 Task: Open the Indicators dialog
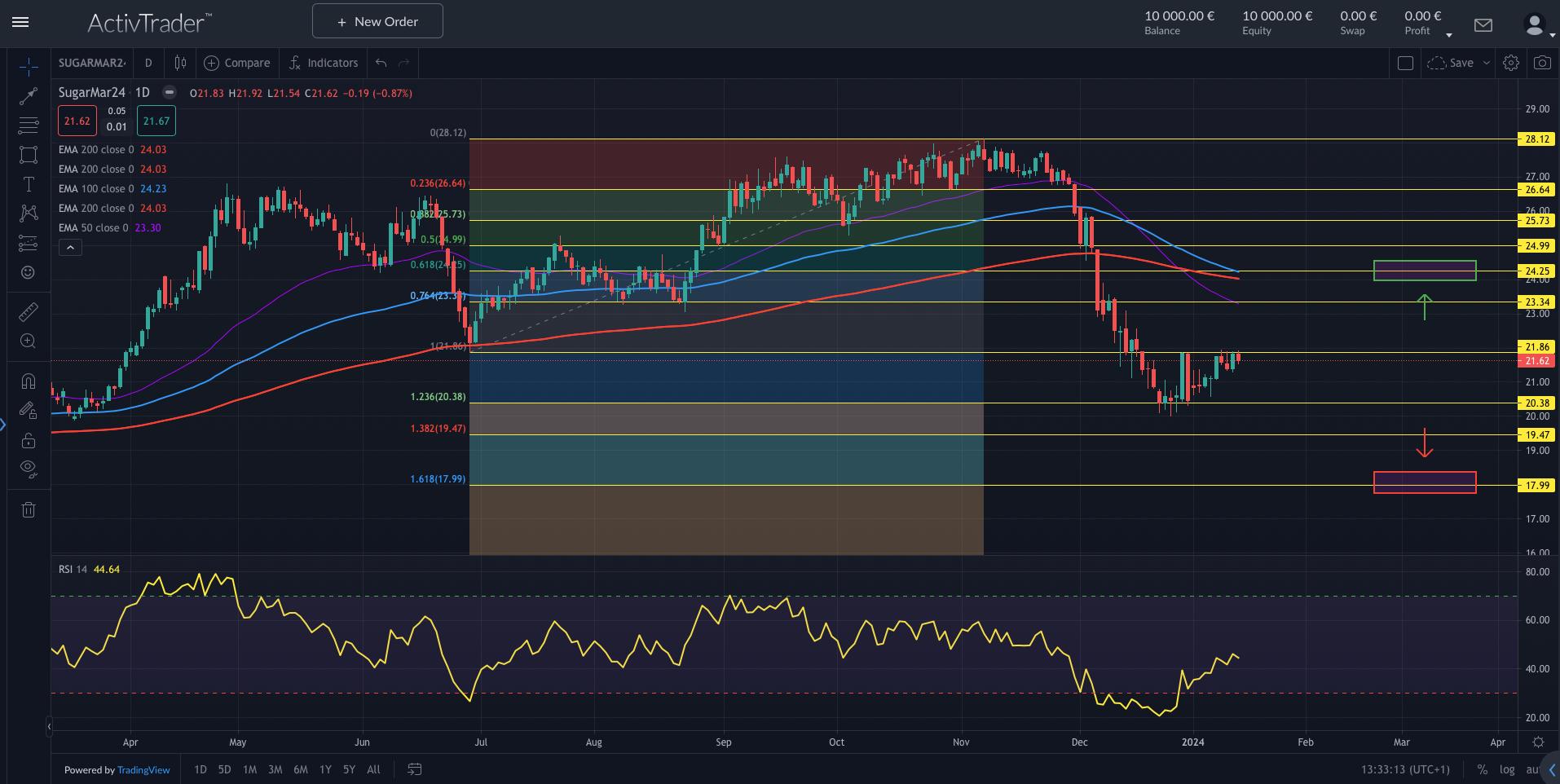(x=323, y=63)
